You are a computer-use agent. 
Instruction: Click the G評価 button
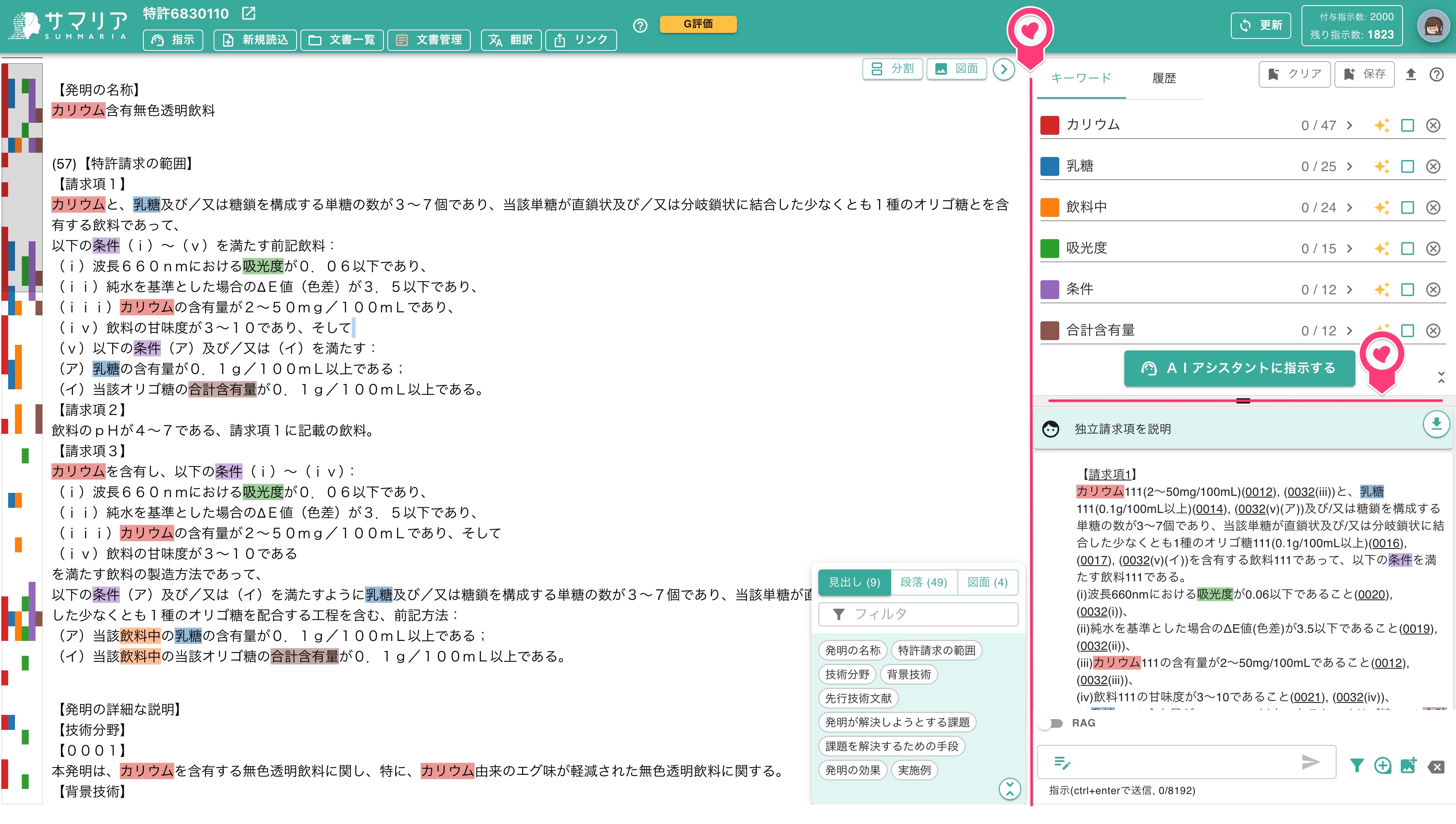point(698,24)
